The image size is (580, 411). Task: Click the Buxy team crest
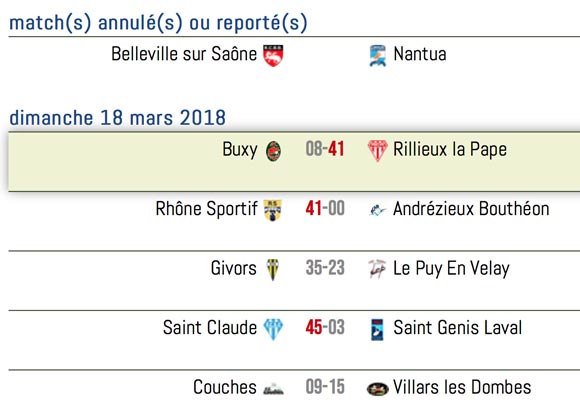point(273,151)
